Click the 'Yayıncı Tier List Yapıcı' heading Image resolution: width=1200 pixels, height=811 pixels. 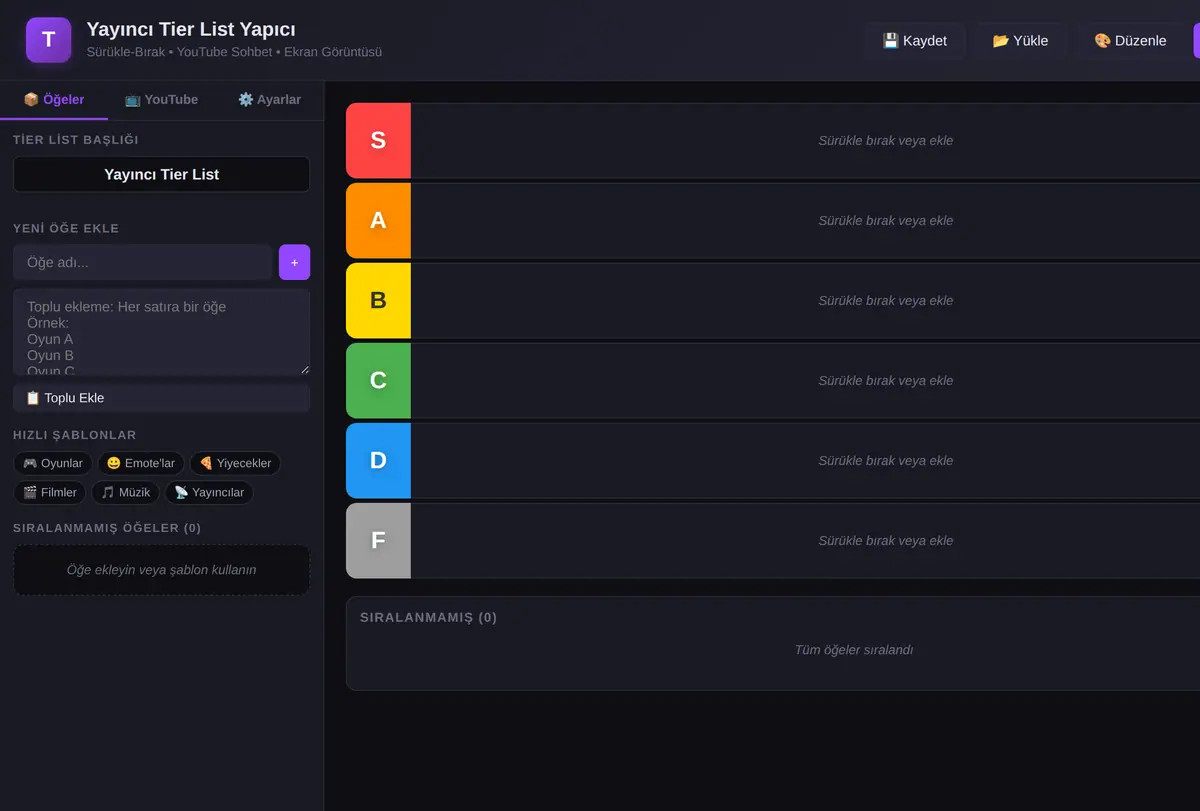tap(191, 30)
